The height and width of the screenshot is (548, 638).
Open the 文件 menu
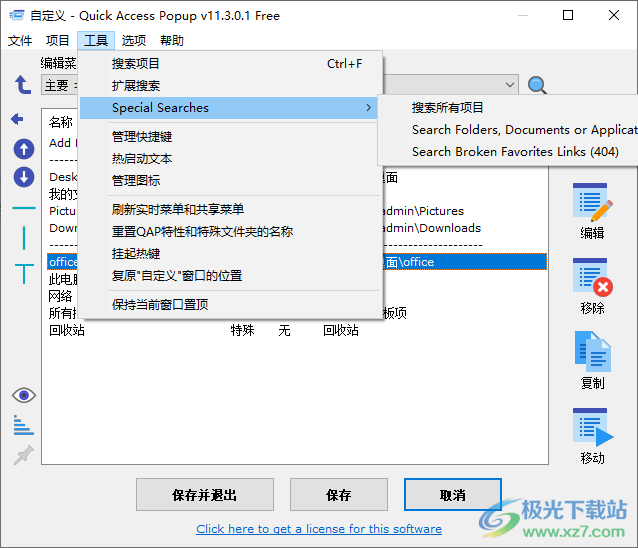pyautogui.click(x=20, y=41)
